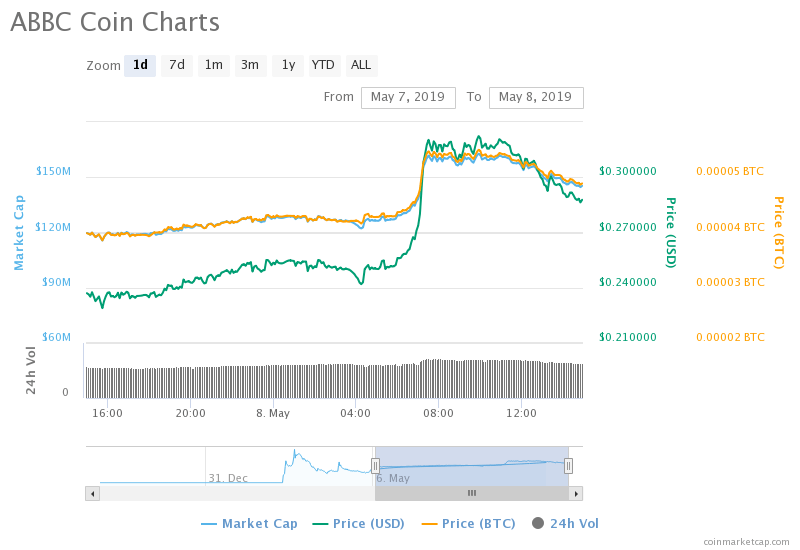Screen dimensions: 800x550
Task: Click the scrollbar right arrow
Action: [x=577, y=493]
